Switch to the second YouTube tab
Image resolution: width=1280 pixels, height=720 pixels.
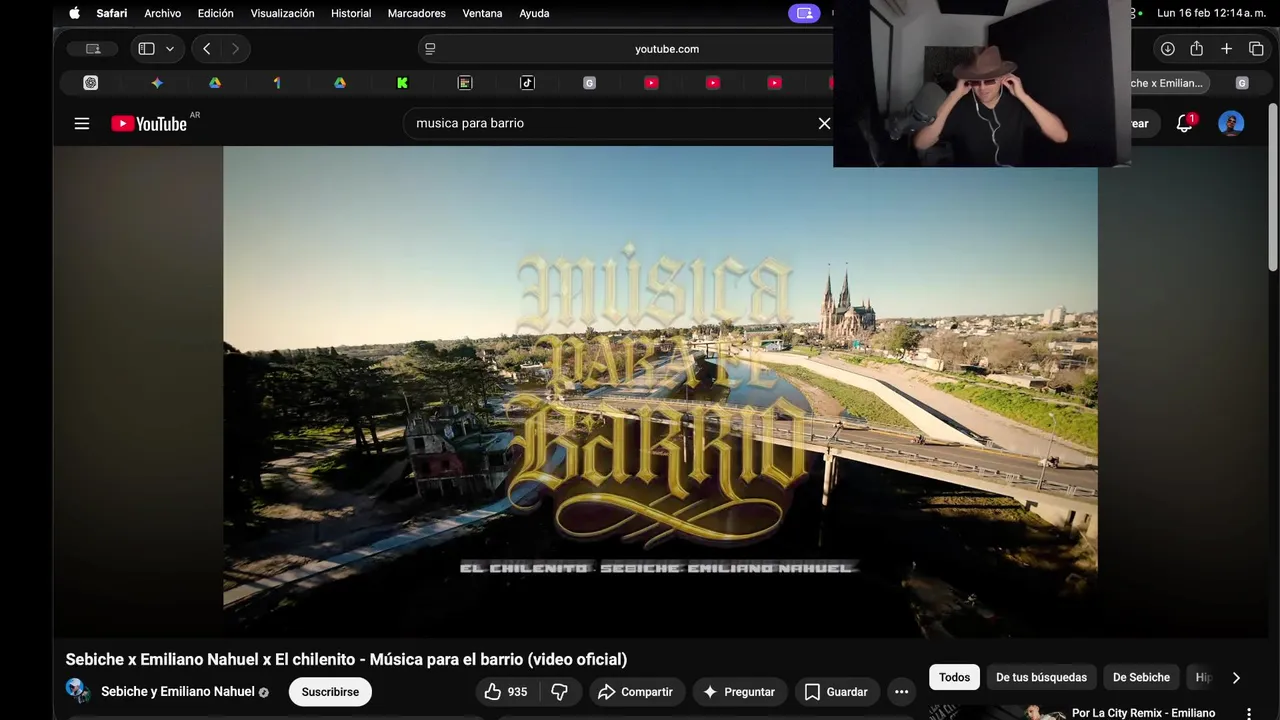point(713,83)
